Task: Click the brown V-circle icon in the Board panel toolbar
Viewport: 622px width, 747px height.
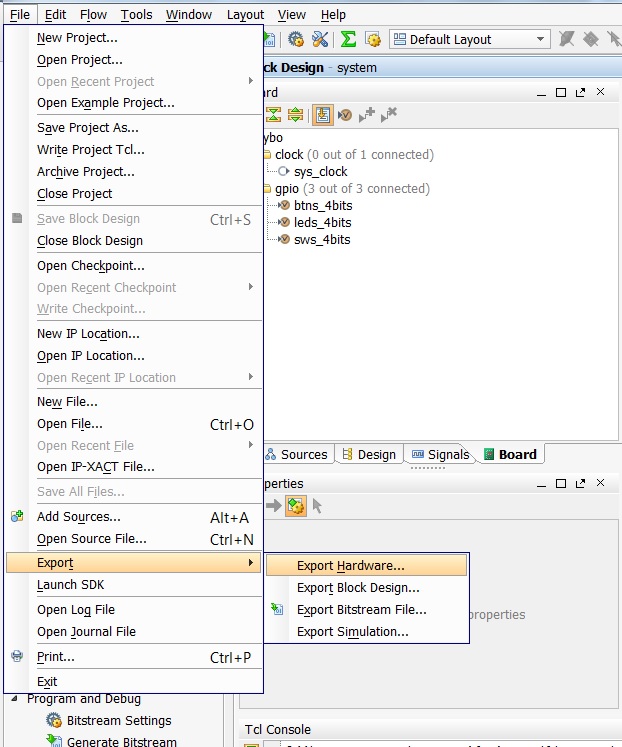Action: (x=344, y=115)
